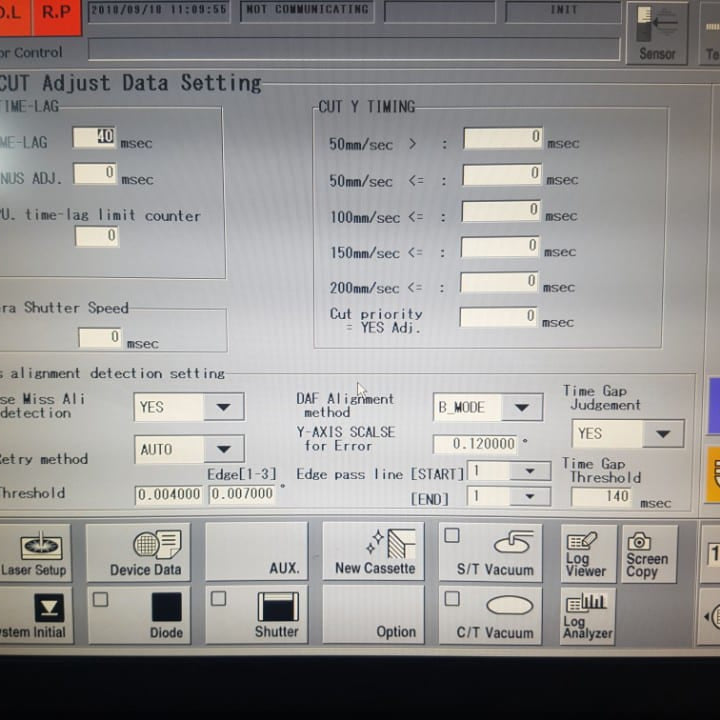The height and width of the screenshot is (720, 720).
Task: Click Time Gap Threshold 140 field
Action: [x=601, y=496]
